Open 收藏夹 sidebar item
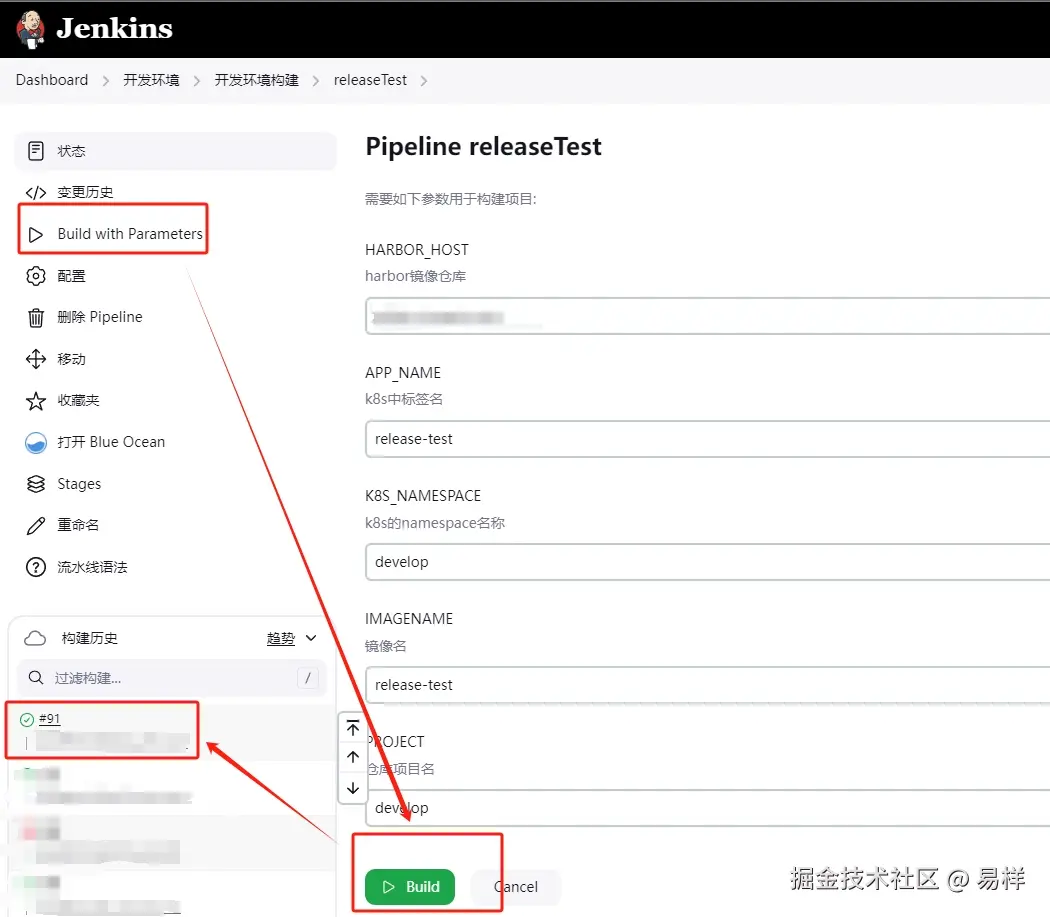 [x=78, y=401]
